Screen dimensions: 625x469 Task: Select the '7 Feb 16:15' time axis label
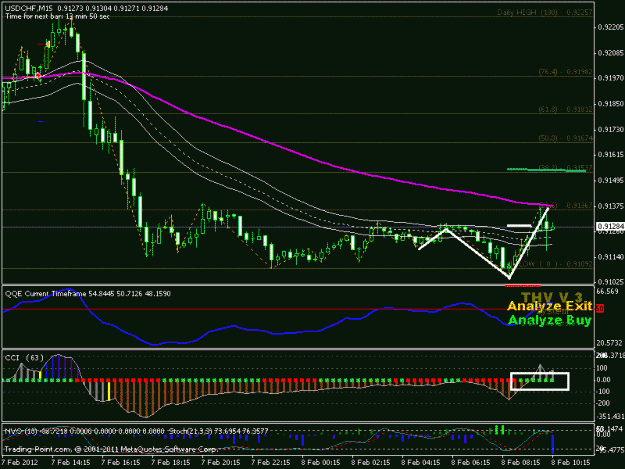[x=120, y=462]
